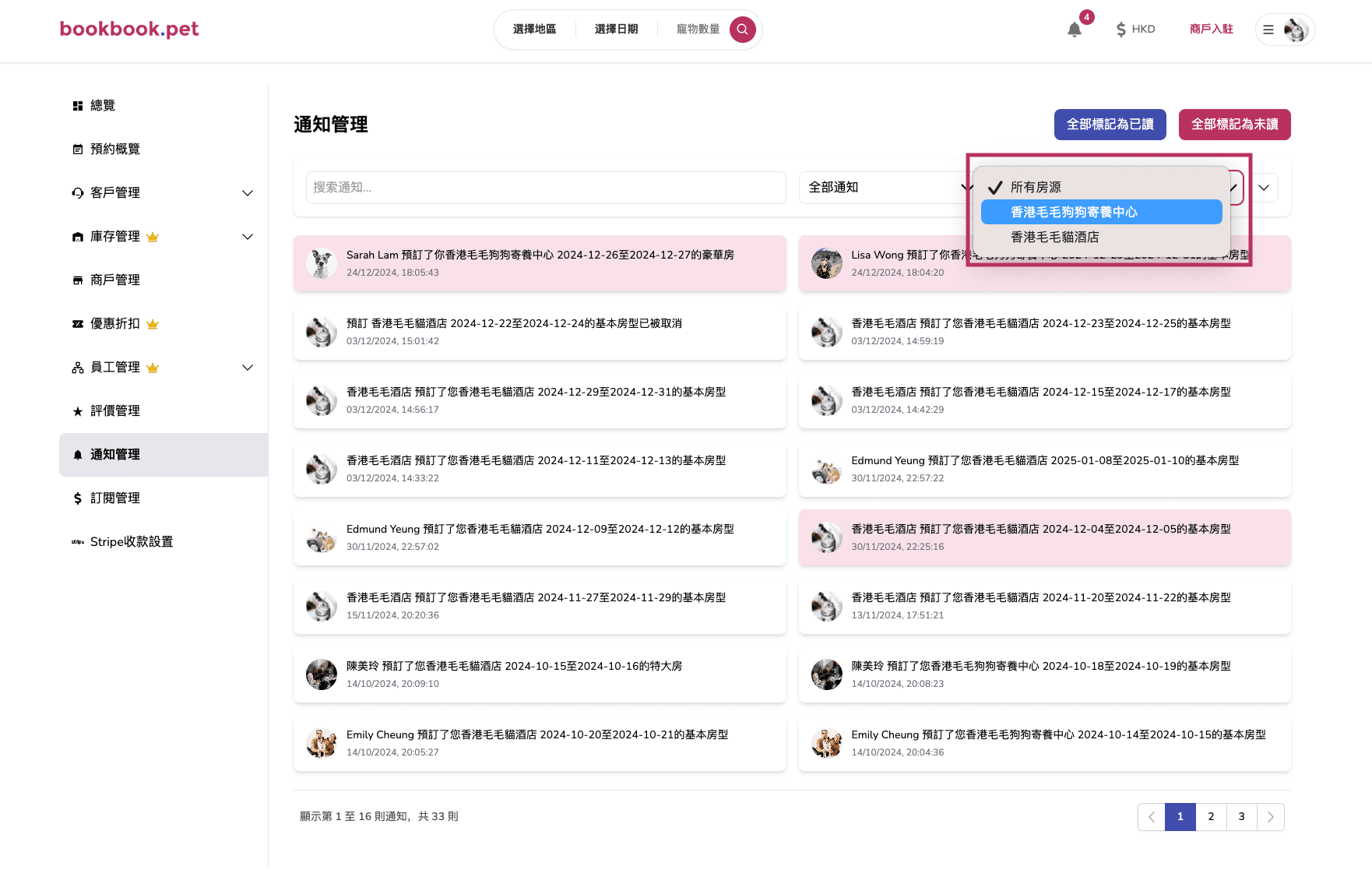Click the crown icon beside 優惠折扣

tap(153, 324)
